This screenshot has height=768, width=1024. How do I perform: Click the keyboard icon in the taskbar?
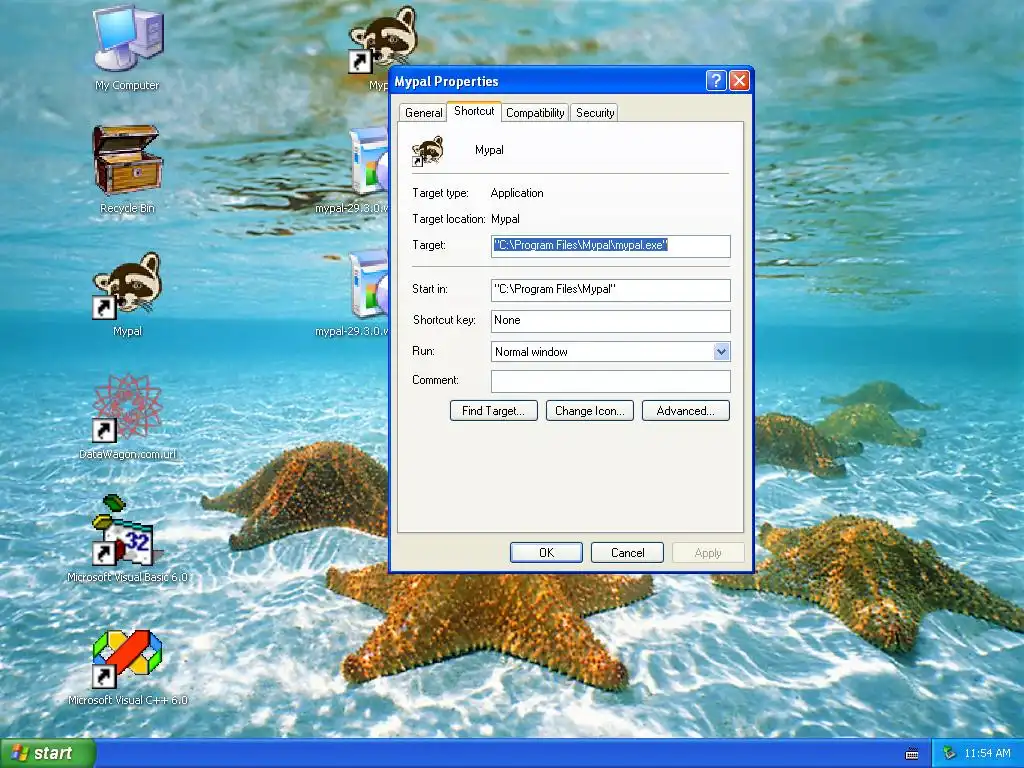point(912,754)
